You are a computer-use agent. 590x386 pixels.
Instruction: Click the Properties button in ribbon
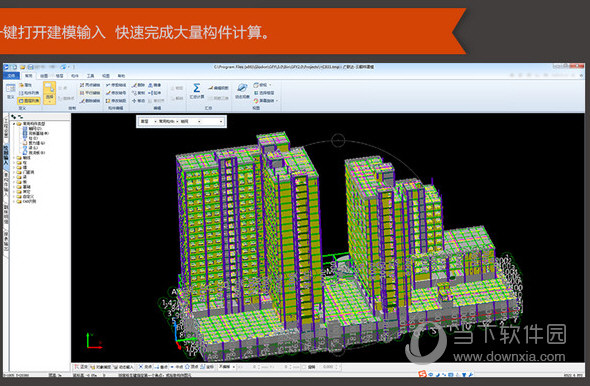click(x=26, y=85)
